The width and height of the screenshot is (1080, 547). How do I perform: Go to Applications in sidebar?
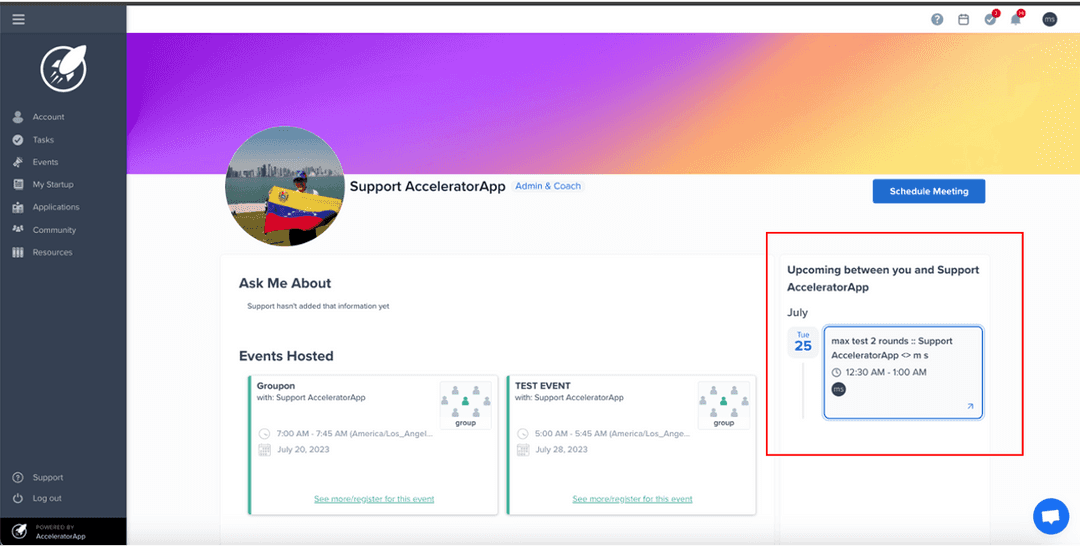pos(56,207)
